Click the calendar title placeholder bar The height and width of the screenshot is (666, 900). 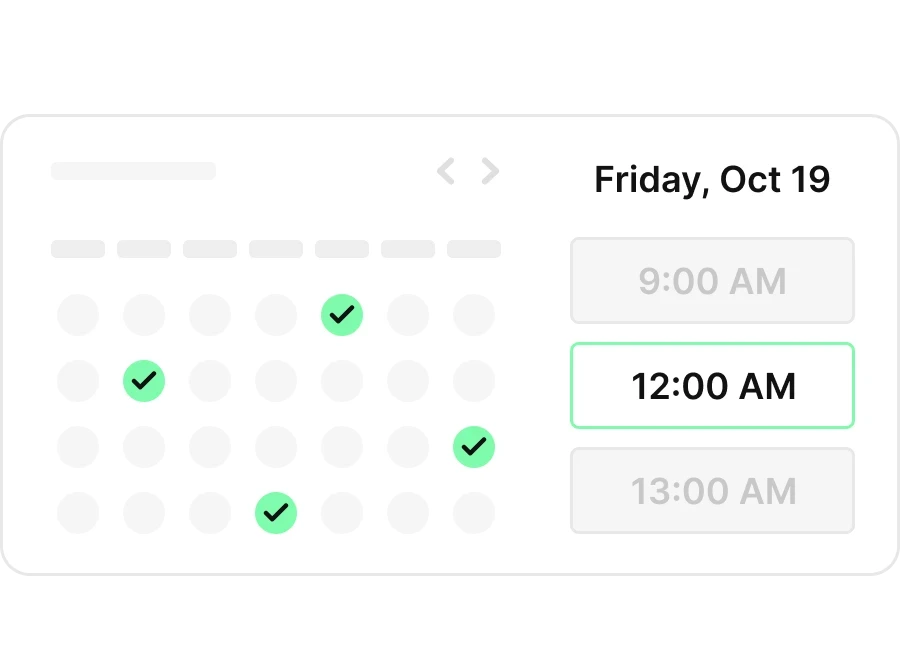(134, 171)
